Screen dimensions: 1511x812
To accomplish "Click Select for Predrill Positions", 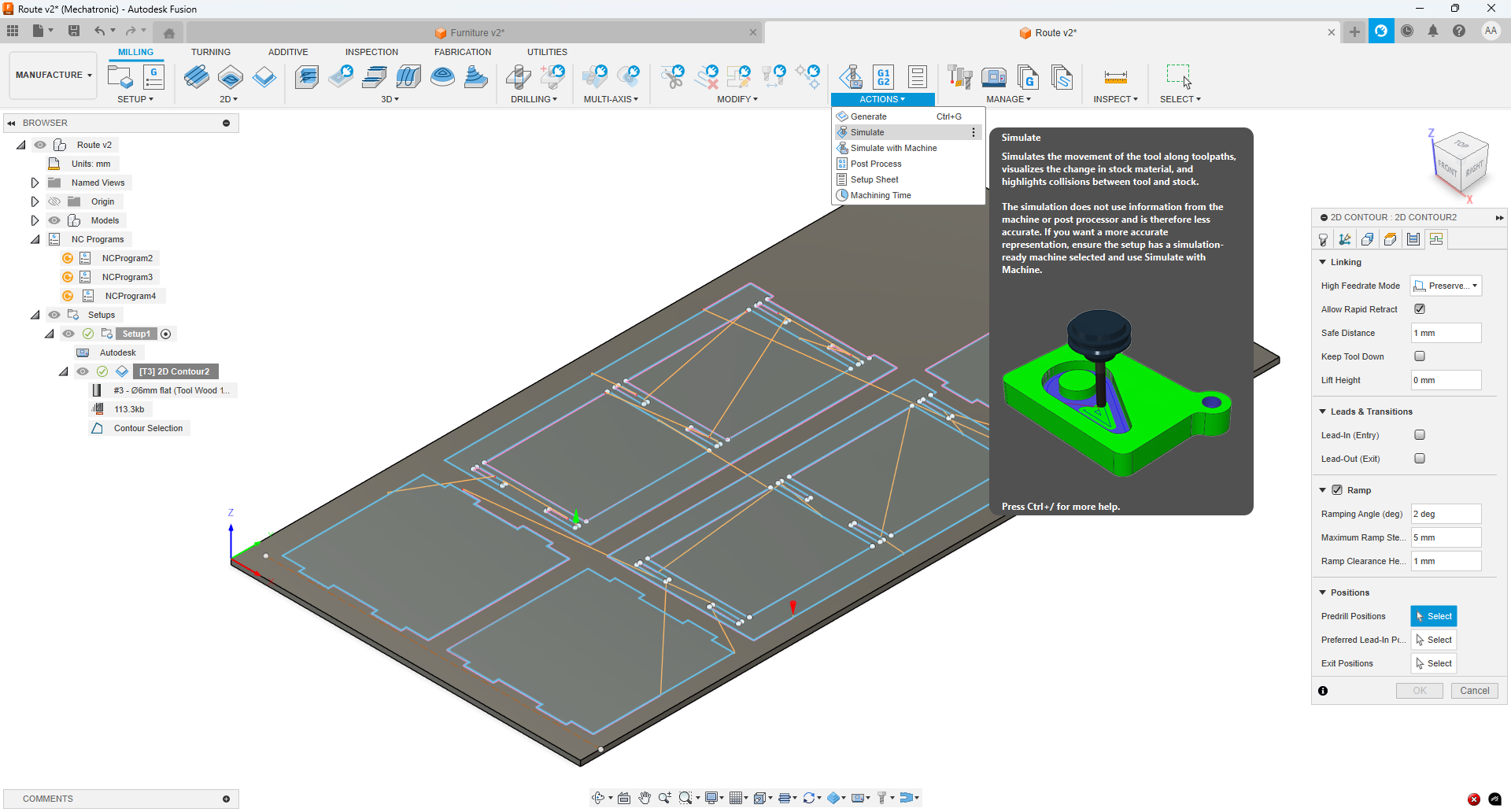I will coord(1434,616).
